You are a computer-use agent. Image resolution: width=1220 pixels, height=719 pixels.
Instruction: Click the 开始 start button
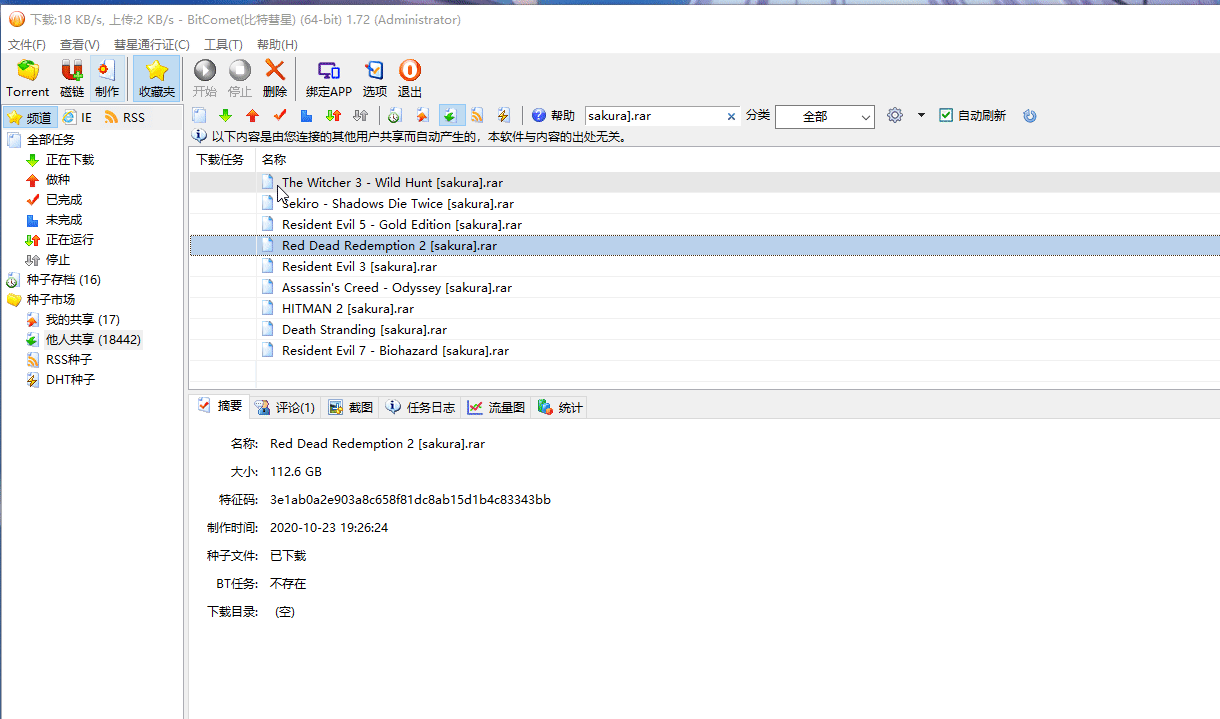204,79
